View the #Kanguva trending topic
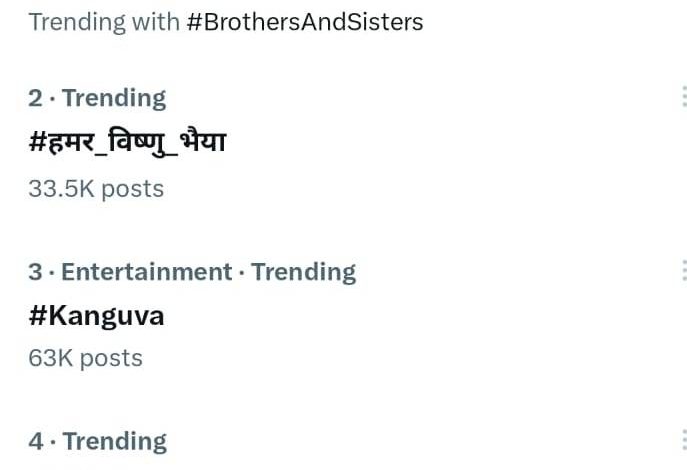The image size is (687, 470). tap(96, 316)
